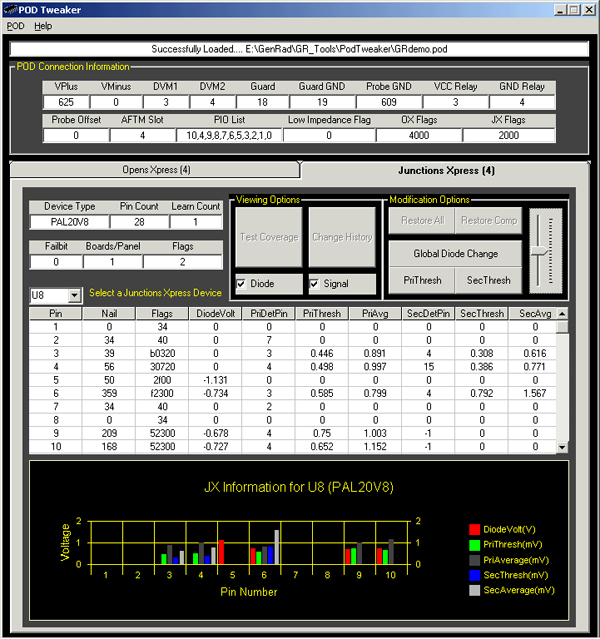Click the Boards/Panel field showing 1
The width and height of the screenshot is (600, 639).
click(x=112, y=262)
